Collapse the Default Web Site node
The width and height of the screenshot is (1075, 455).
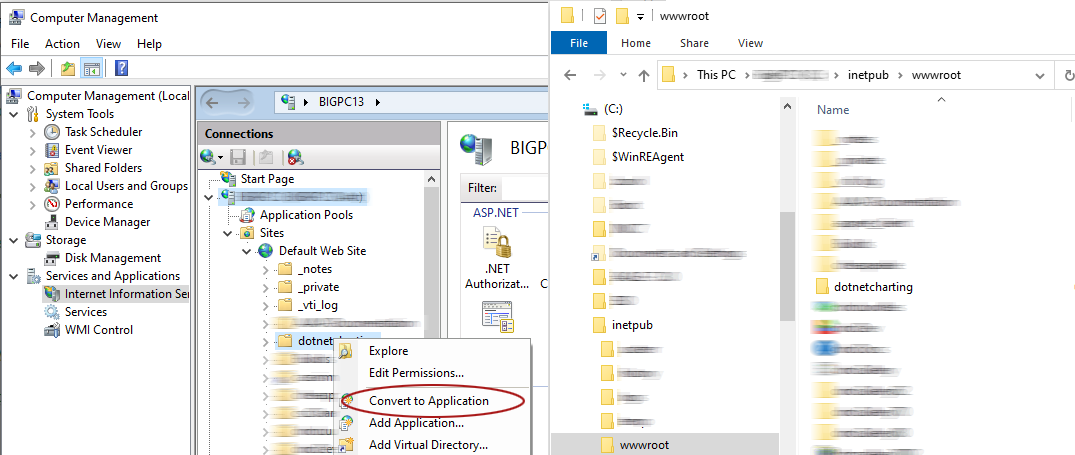247,251
